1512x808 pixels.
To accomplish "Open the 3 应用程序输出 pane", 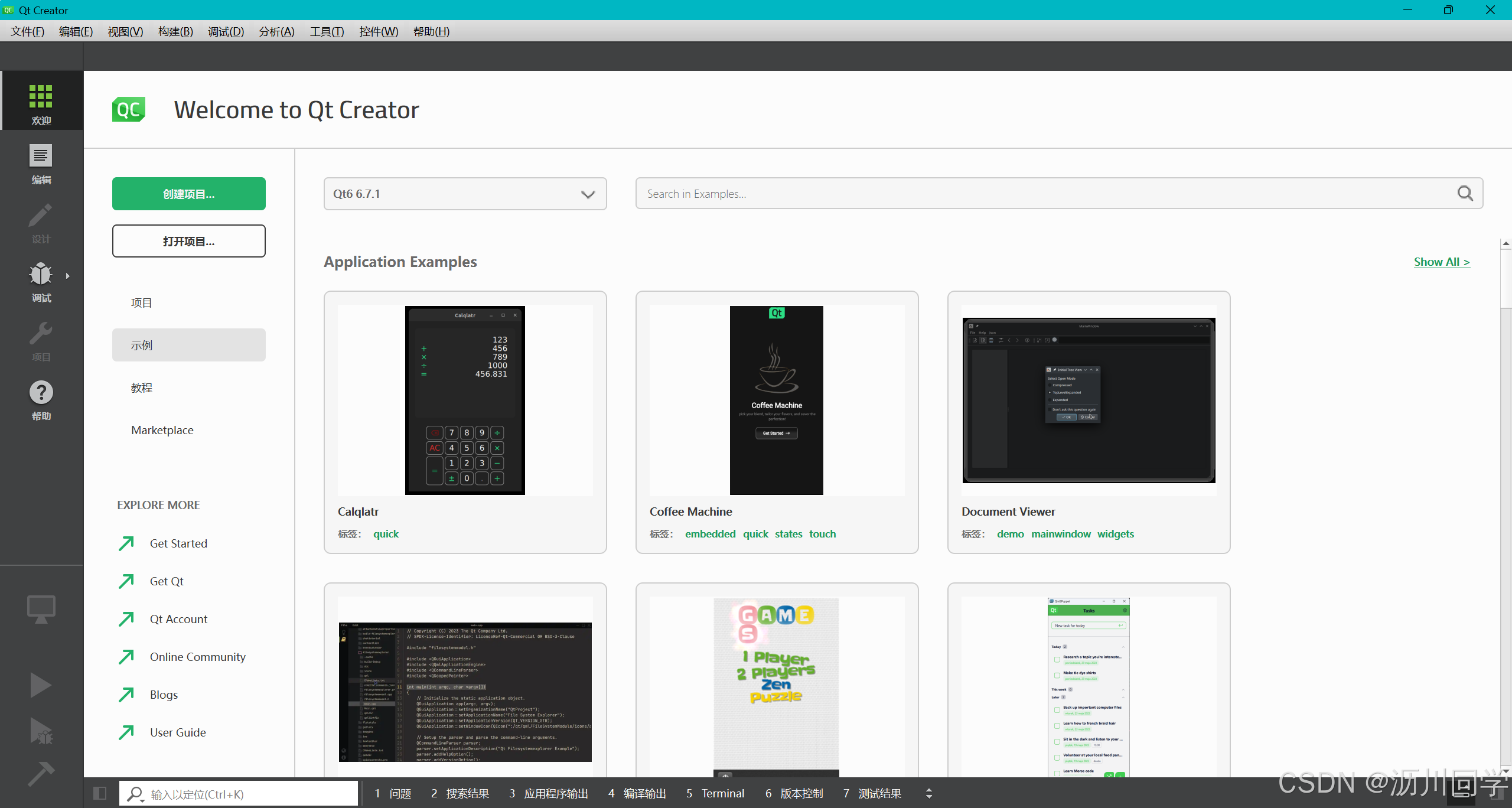I will 549,793.
